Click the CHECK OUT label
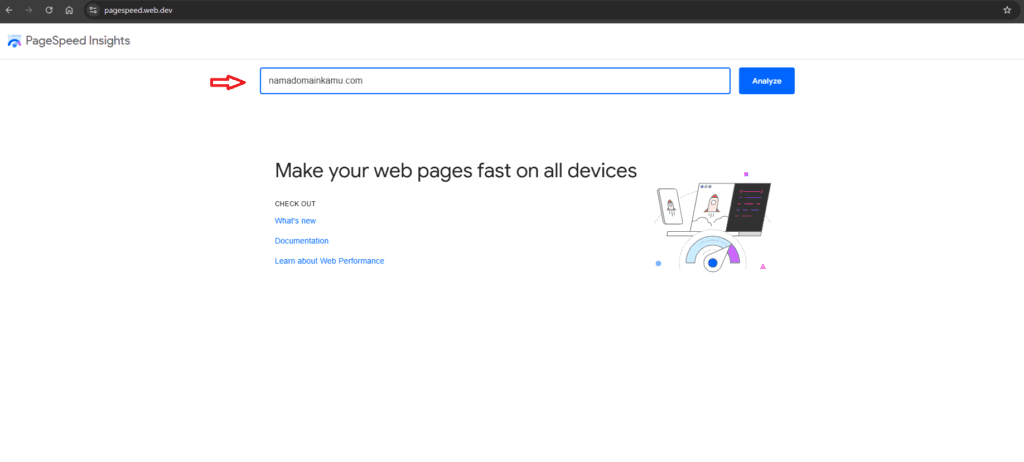 (x=295, y=203)
